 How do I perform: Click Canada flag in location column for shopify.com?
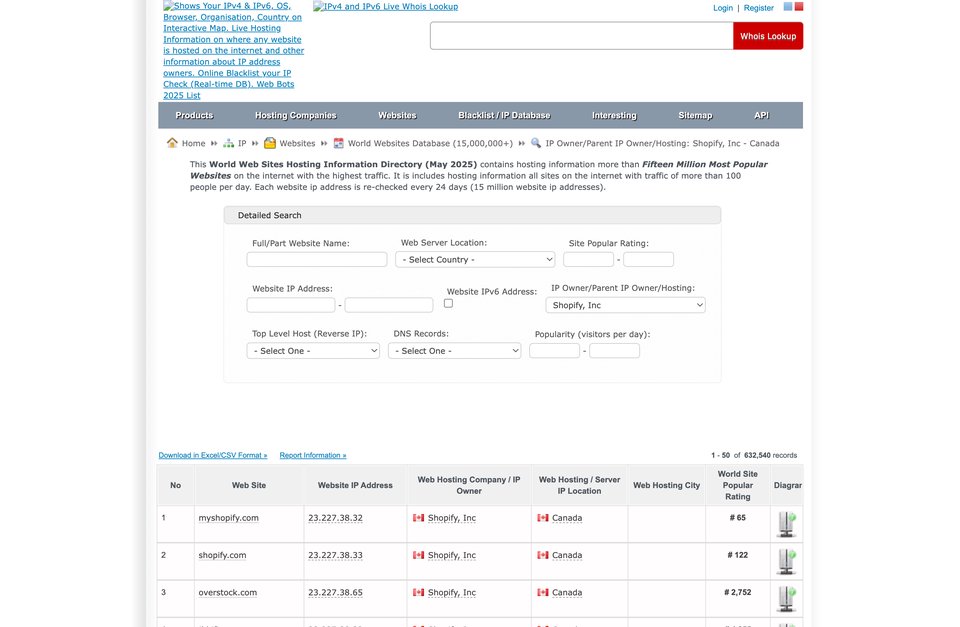coord(543,555)
